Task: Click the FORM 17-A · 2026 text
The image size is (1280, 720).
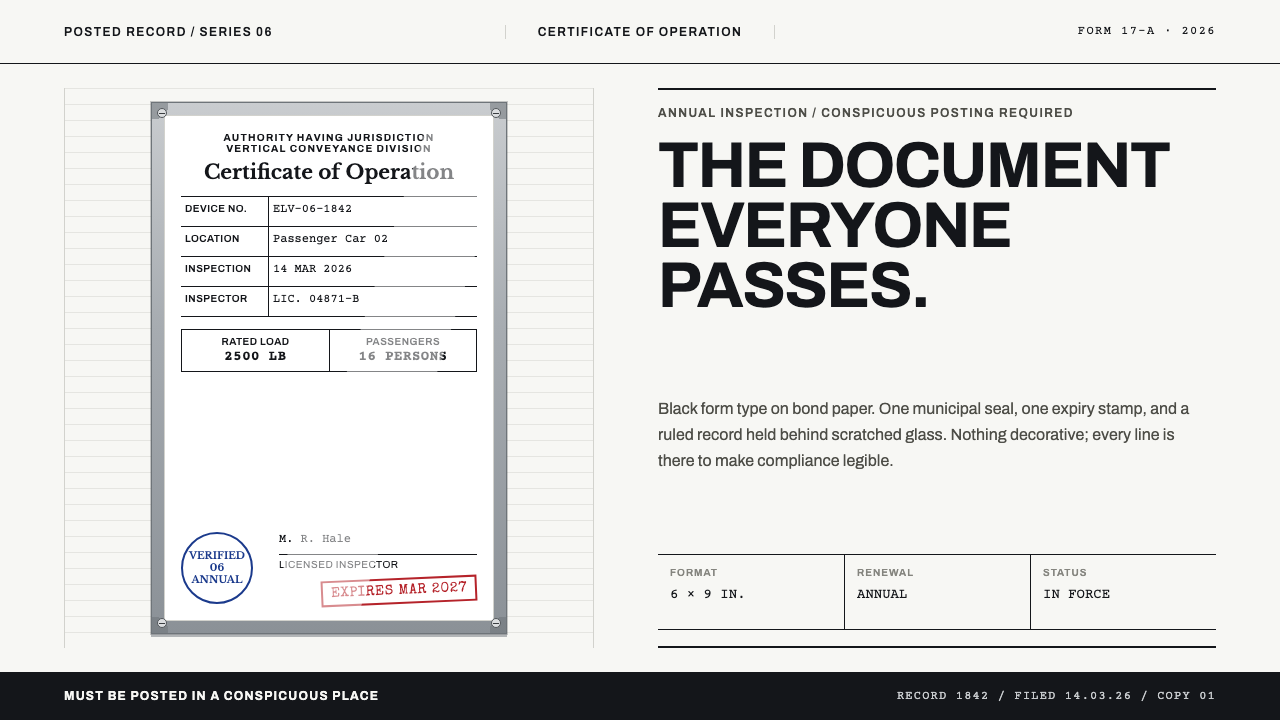Action: tap(1146, 31)
